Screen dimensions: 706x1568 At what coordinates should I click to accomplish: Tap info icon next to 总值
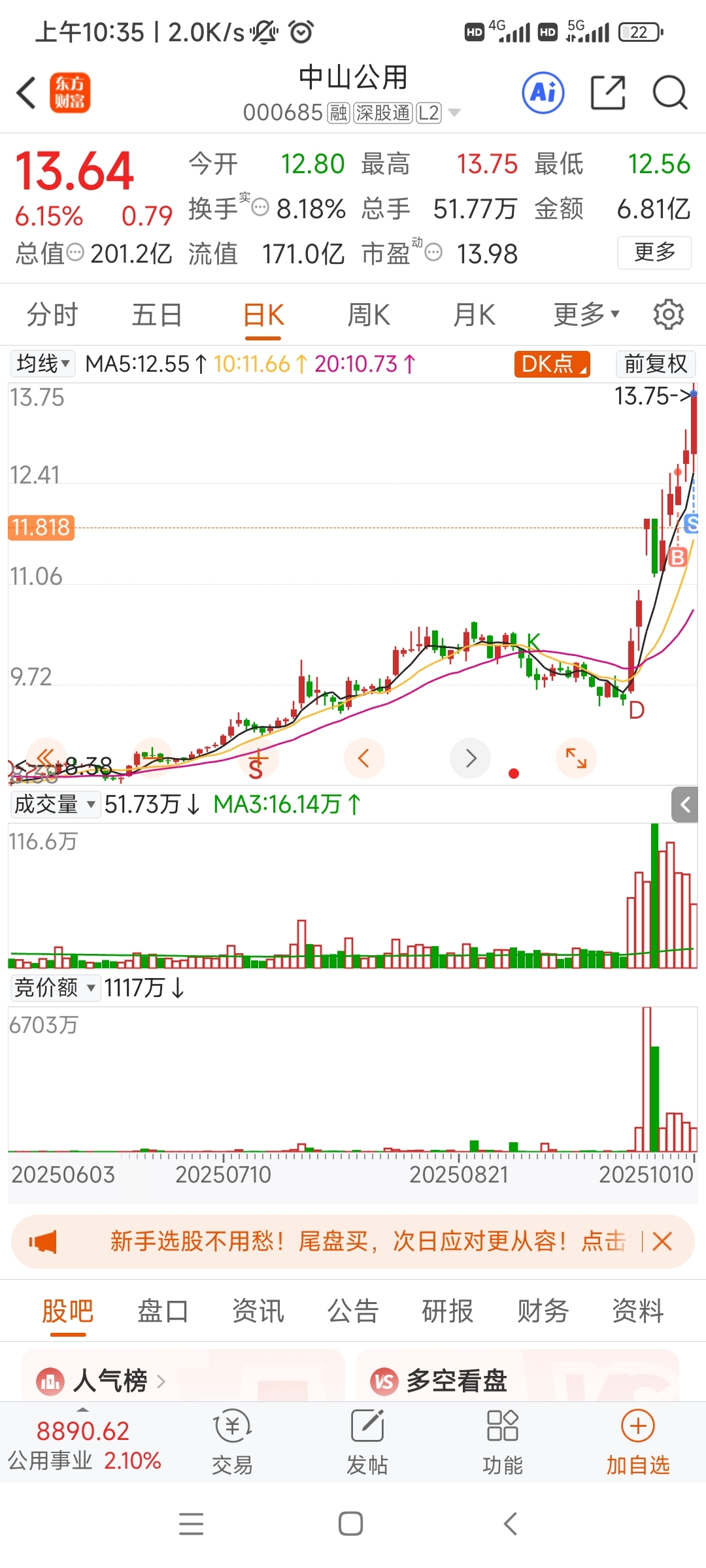[75, 252]
